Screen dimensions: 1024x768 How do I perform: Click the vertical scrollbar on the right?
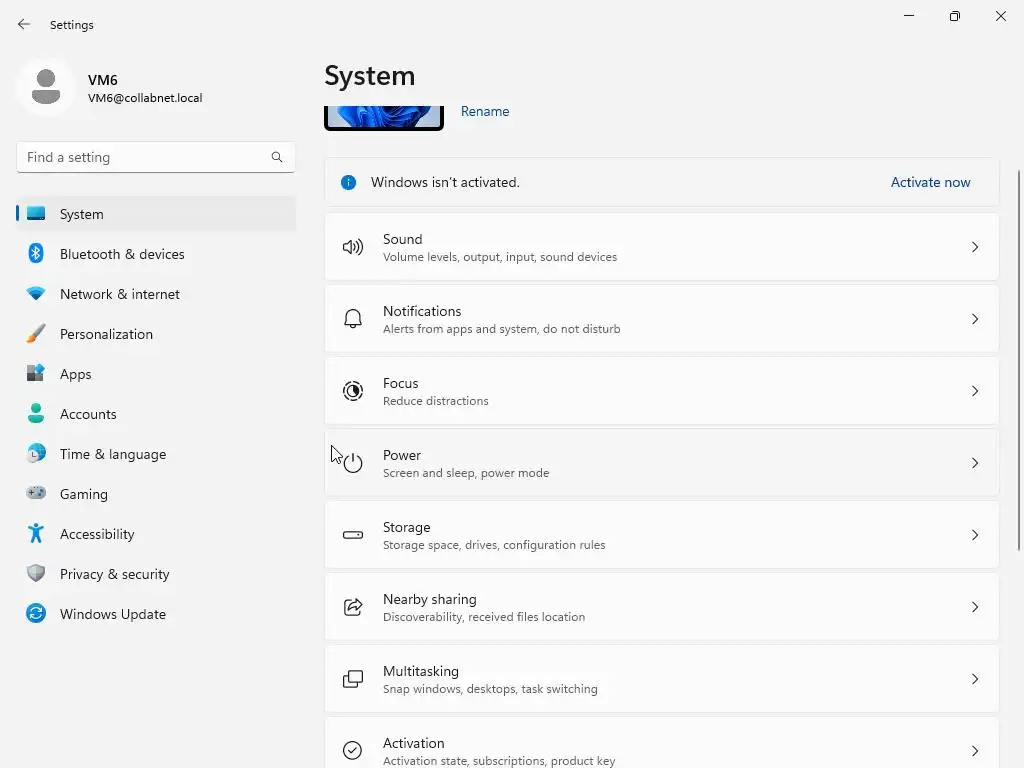click(x=1019, y=360)
